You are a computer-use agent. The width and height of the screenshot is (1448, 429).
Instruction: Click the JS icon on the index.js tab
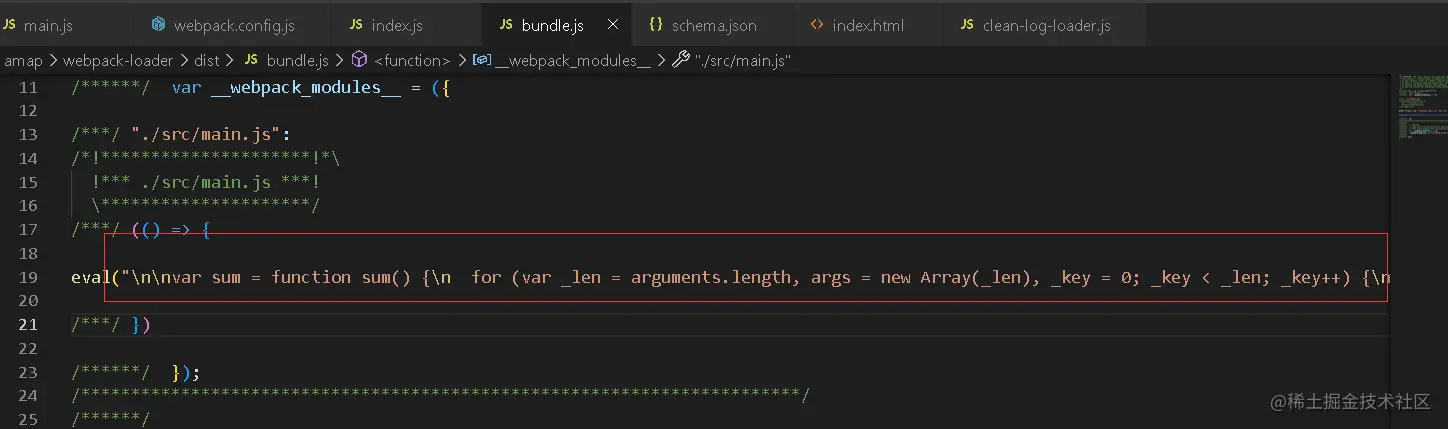[x=356, y=24]
